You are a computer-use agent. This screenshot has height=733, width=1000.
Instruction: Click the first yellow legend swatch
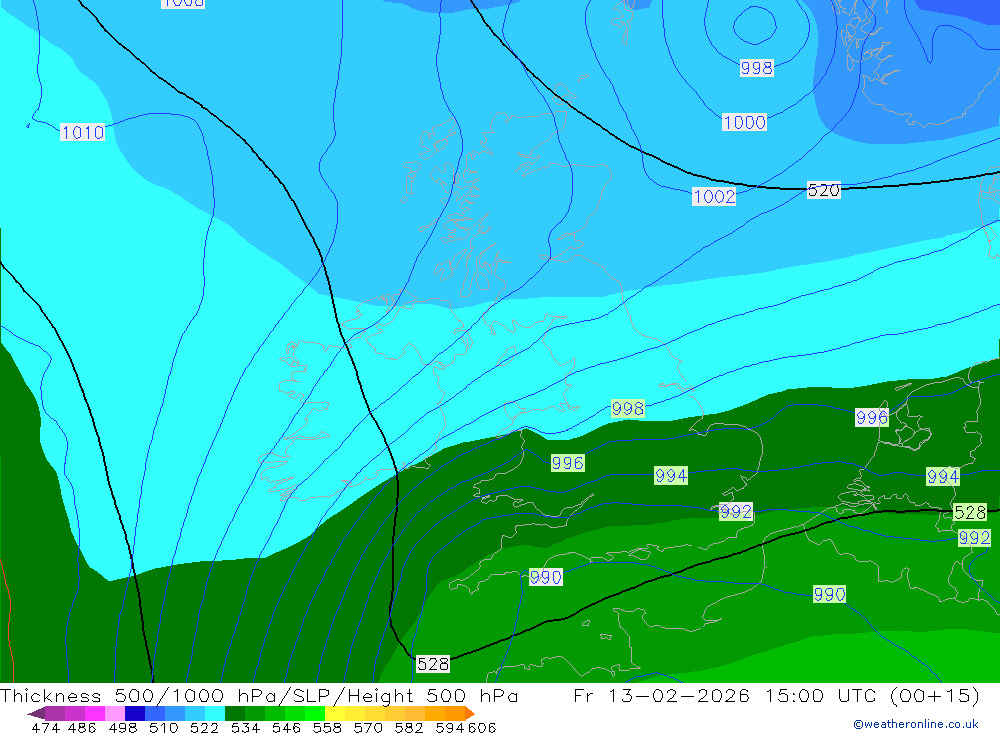tap(335, 713)
